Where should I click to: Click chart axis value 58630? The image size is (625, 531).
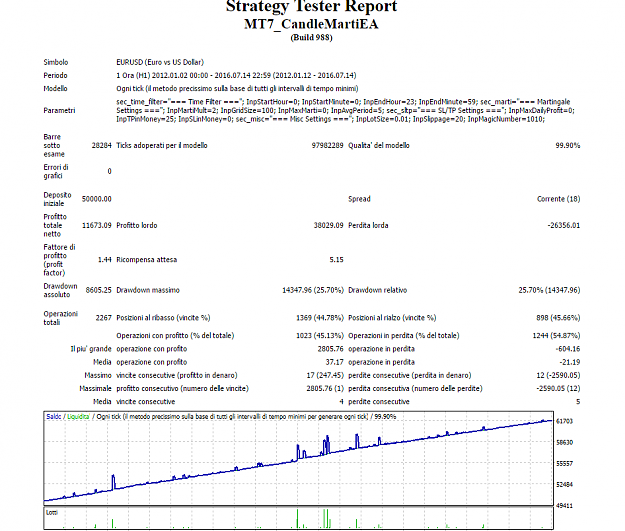tap(564, 442)
